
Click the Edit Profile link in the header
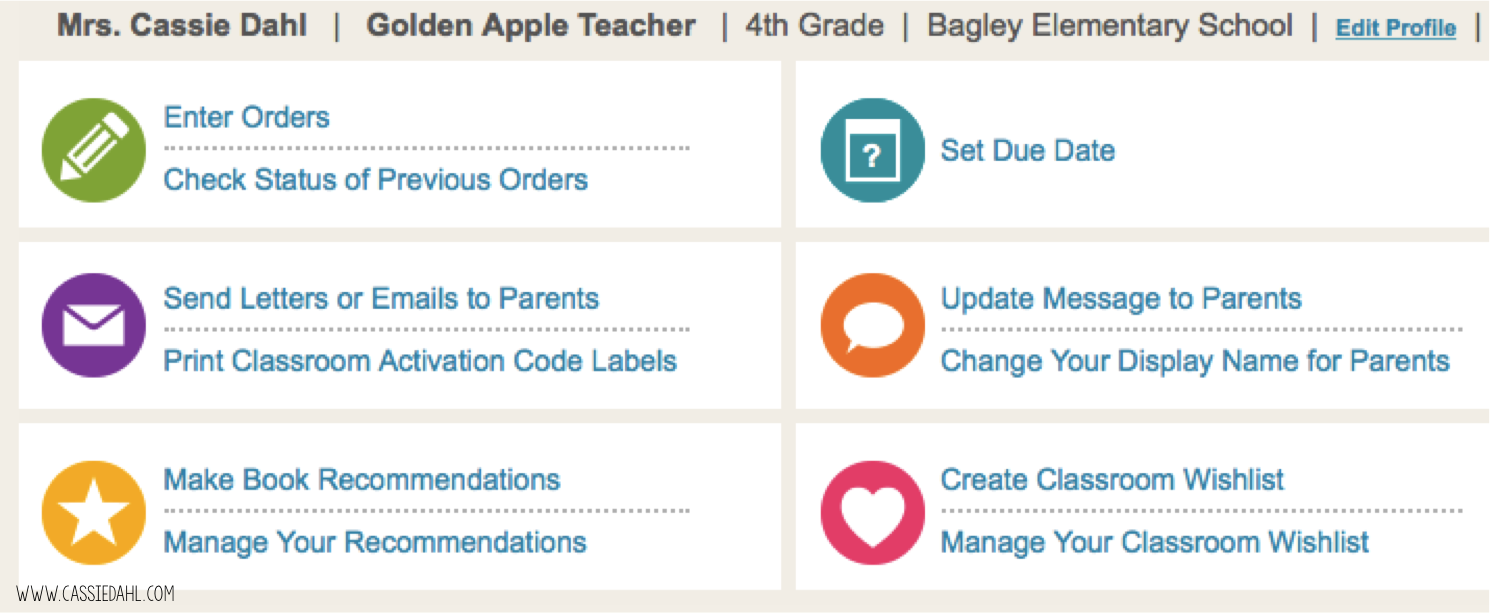click(x=1396, y=28)
